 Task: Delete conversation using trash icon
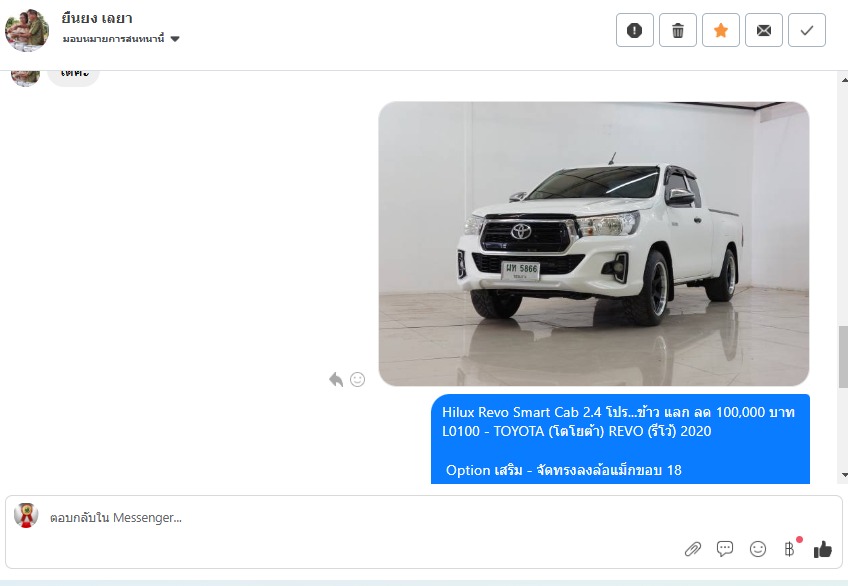click(x=678, y=30)
